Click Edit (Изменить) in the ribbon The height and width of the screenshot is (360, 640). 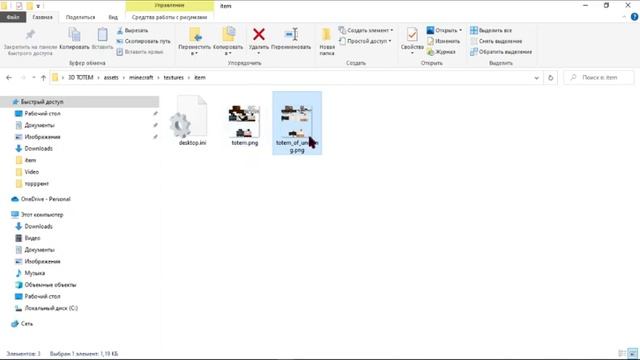click(x=443, y=41)
